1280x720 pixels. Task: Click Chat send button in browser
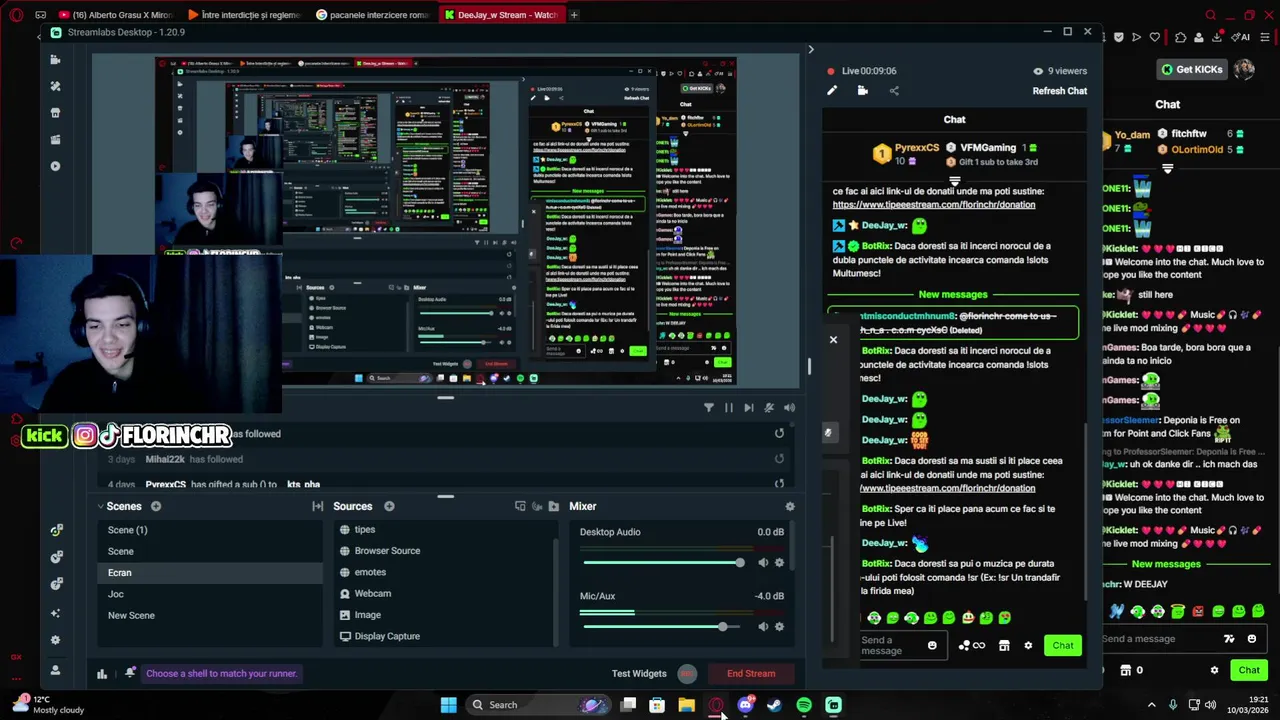[1249, 670]
